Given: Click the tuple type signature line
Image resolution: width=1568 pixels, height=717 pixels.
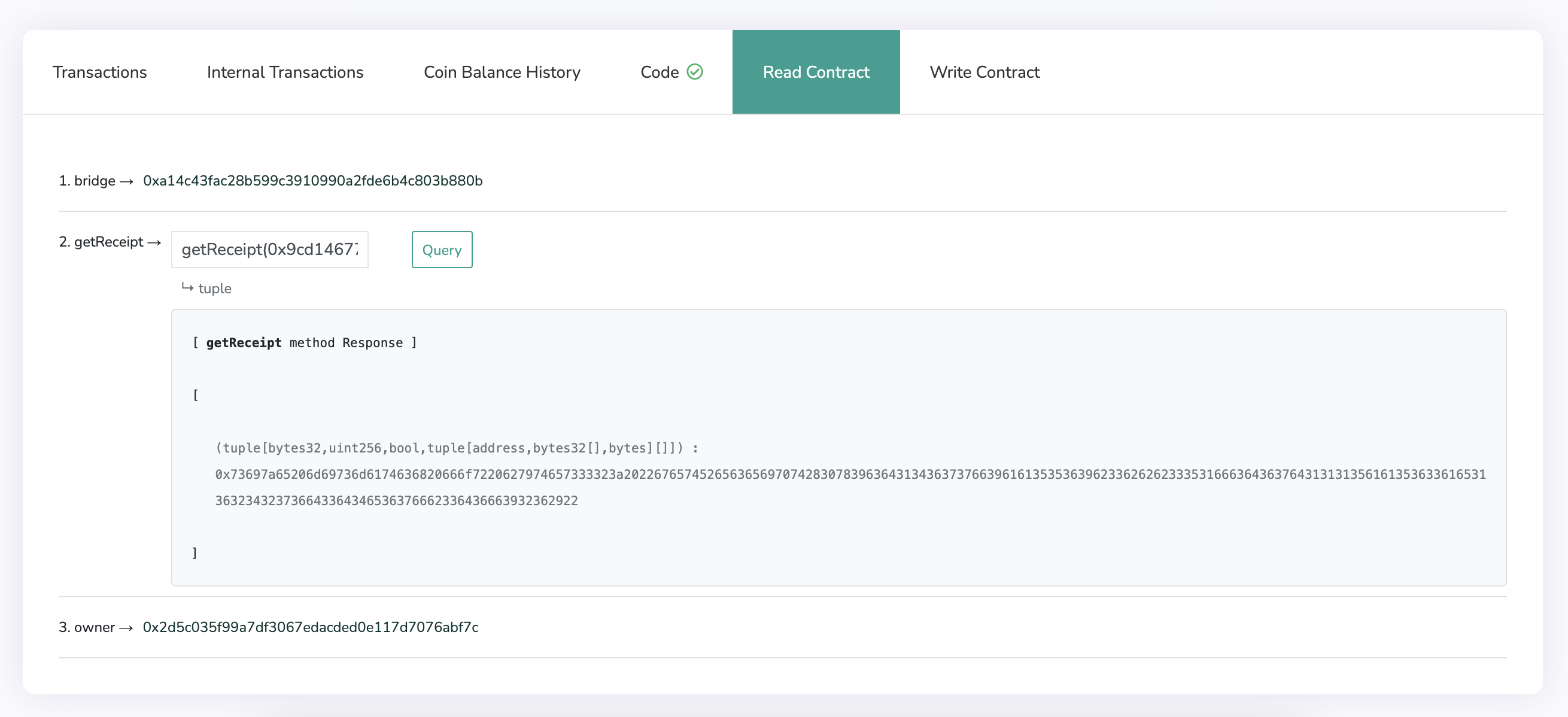Looking at the screenshot, I should coord(457,448).
